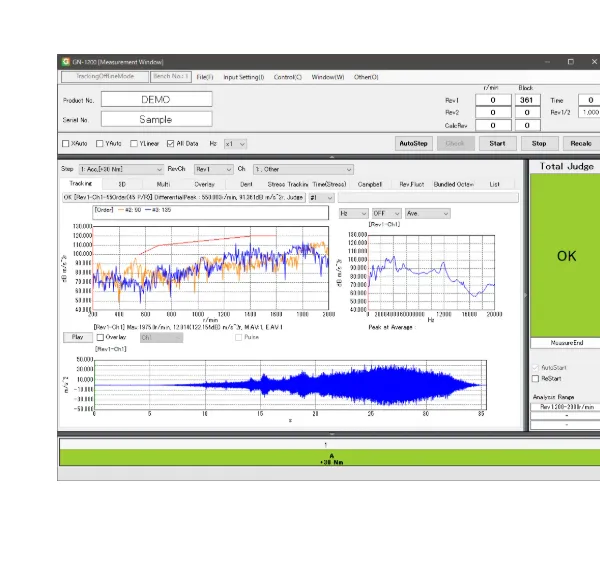
Task: Click the green step A +30 Nm bar
Action: pyautogui.click(x=330, y=458)
